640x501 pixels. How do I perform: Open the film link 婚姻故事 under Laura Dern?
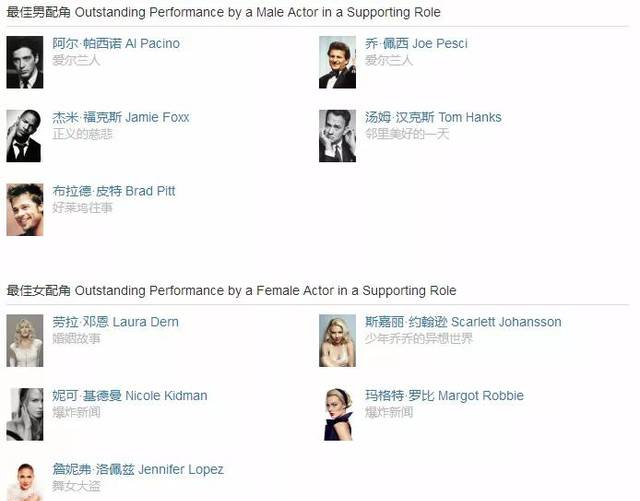click(x=76, y=339)
